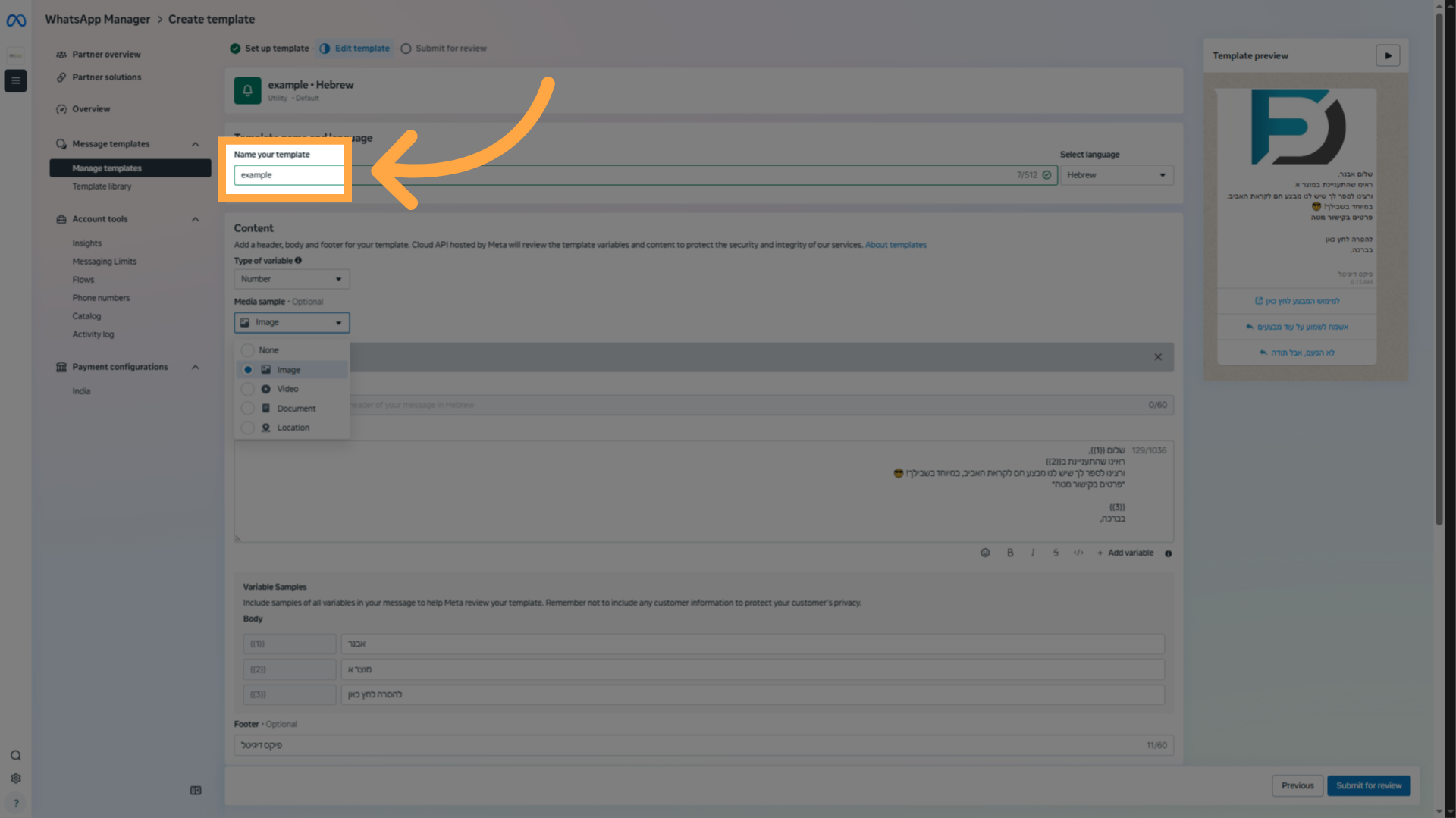The height and width of the screenshot is (818, 1456).
Task: Click second quick reply in template preview
Action: (x=1297, y=327)
